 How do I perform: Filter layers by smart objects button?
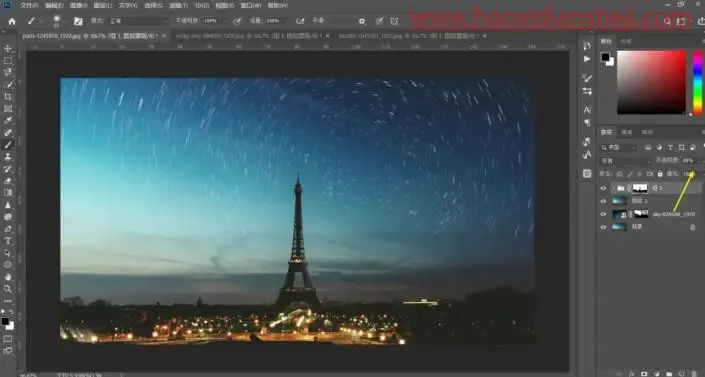(693, 148)
